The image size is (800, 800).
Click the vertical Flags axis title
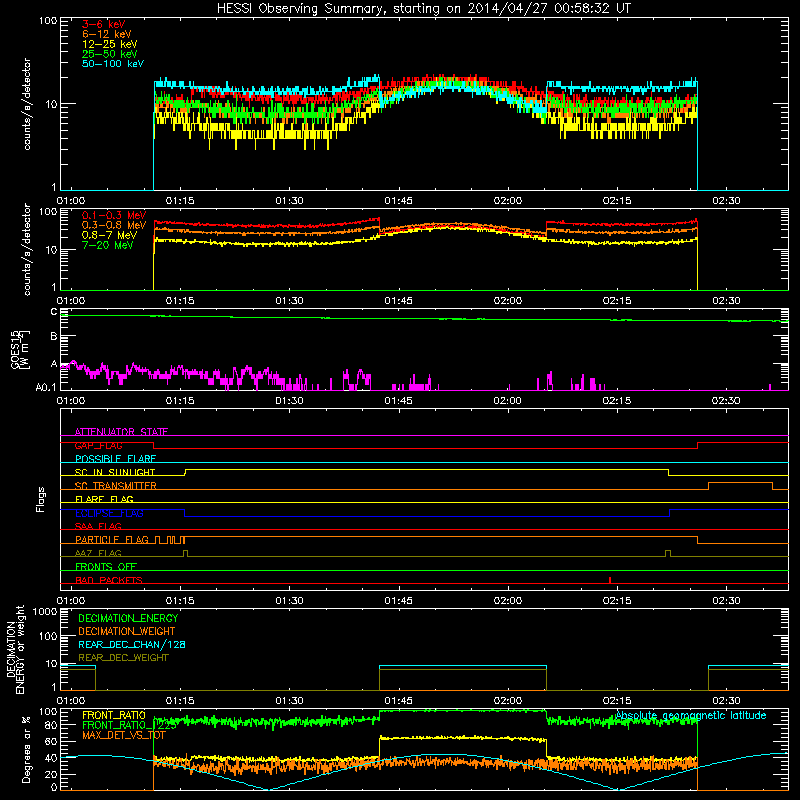click(x=40, y=499)
